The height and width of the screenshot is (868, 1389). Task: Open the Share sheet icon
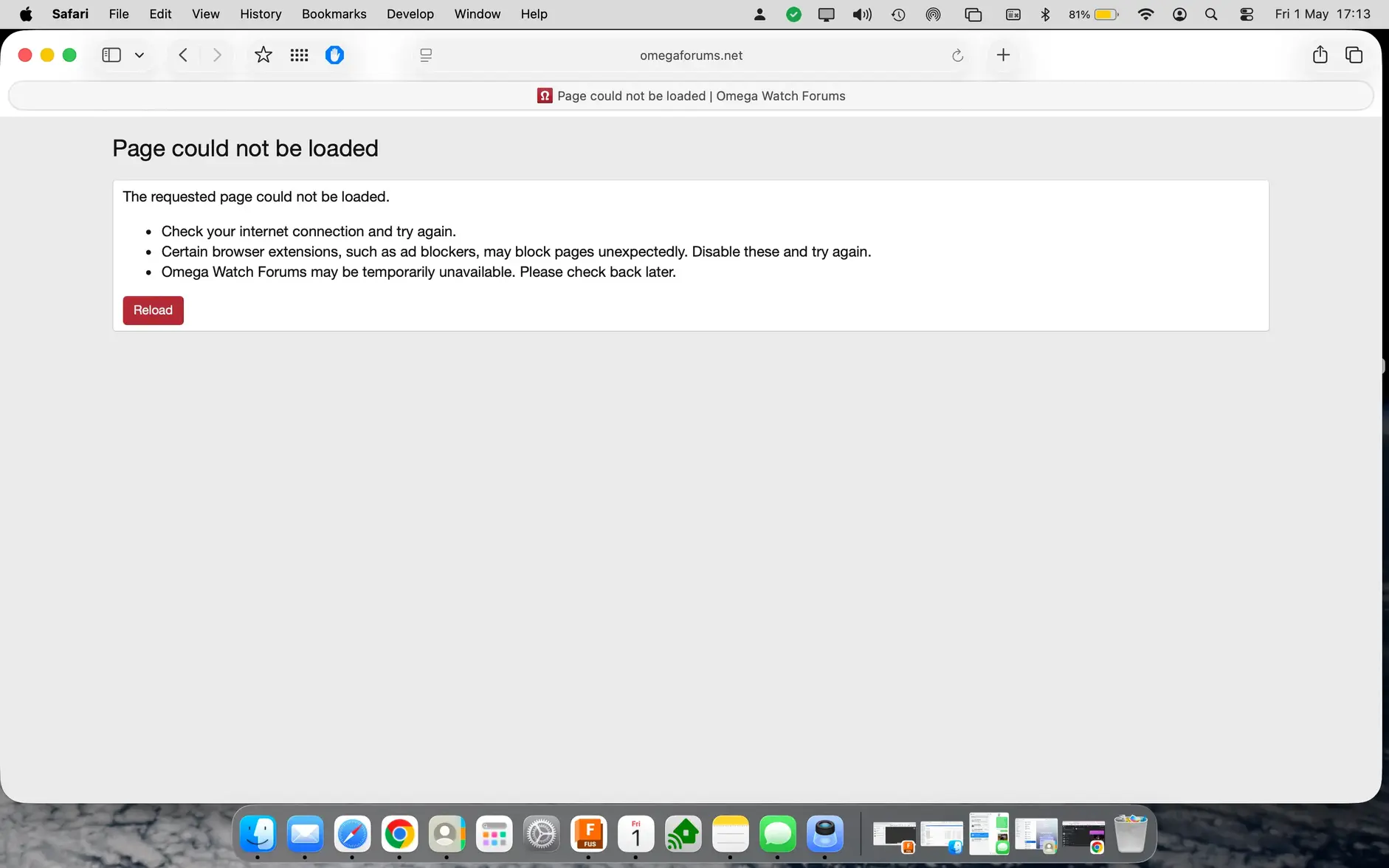coord(1320,55)
